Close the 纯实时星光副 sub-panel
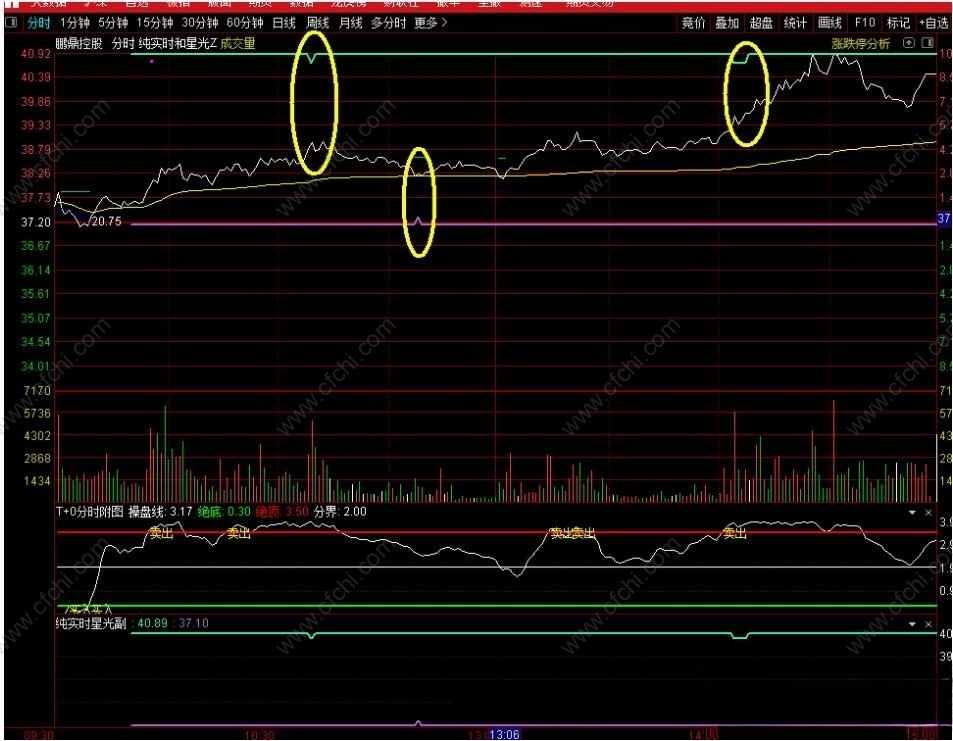The width and height of the screenshot is (953, 741). [x=928, y=624]
